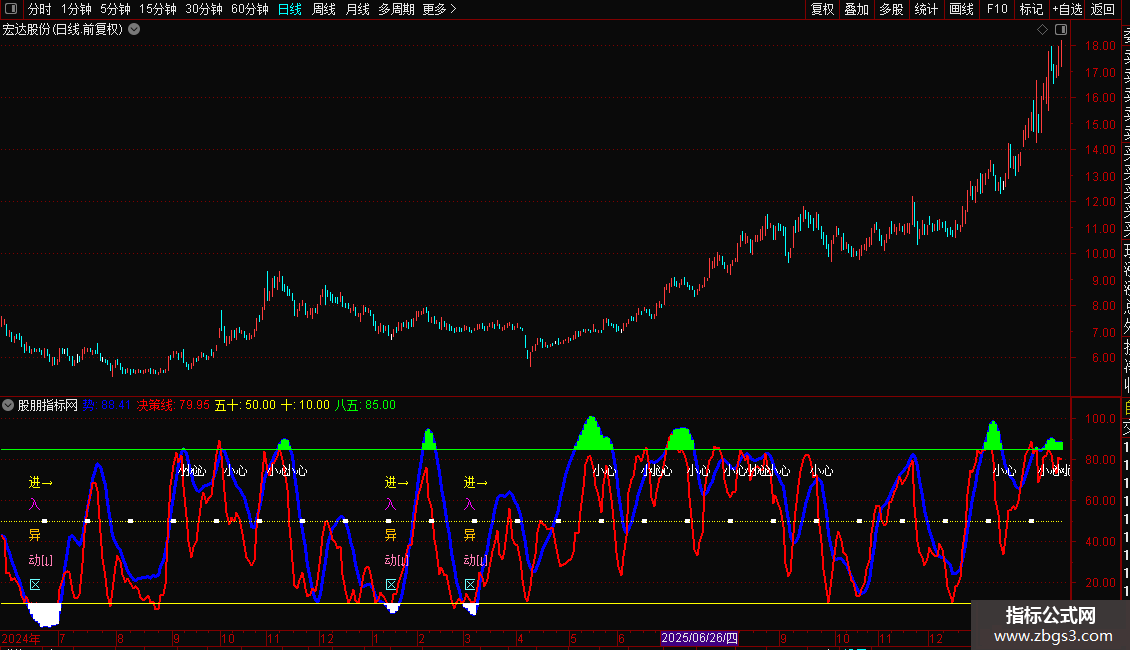Open F10 company information

click(x=997, y=9)
